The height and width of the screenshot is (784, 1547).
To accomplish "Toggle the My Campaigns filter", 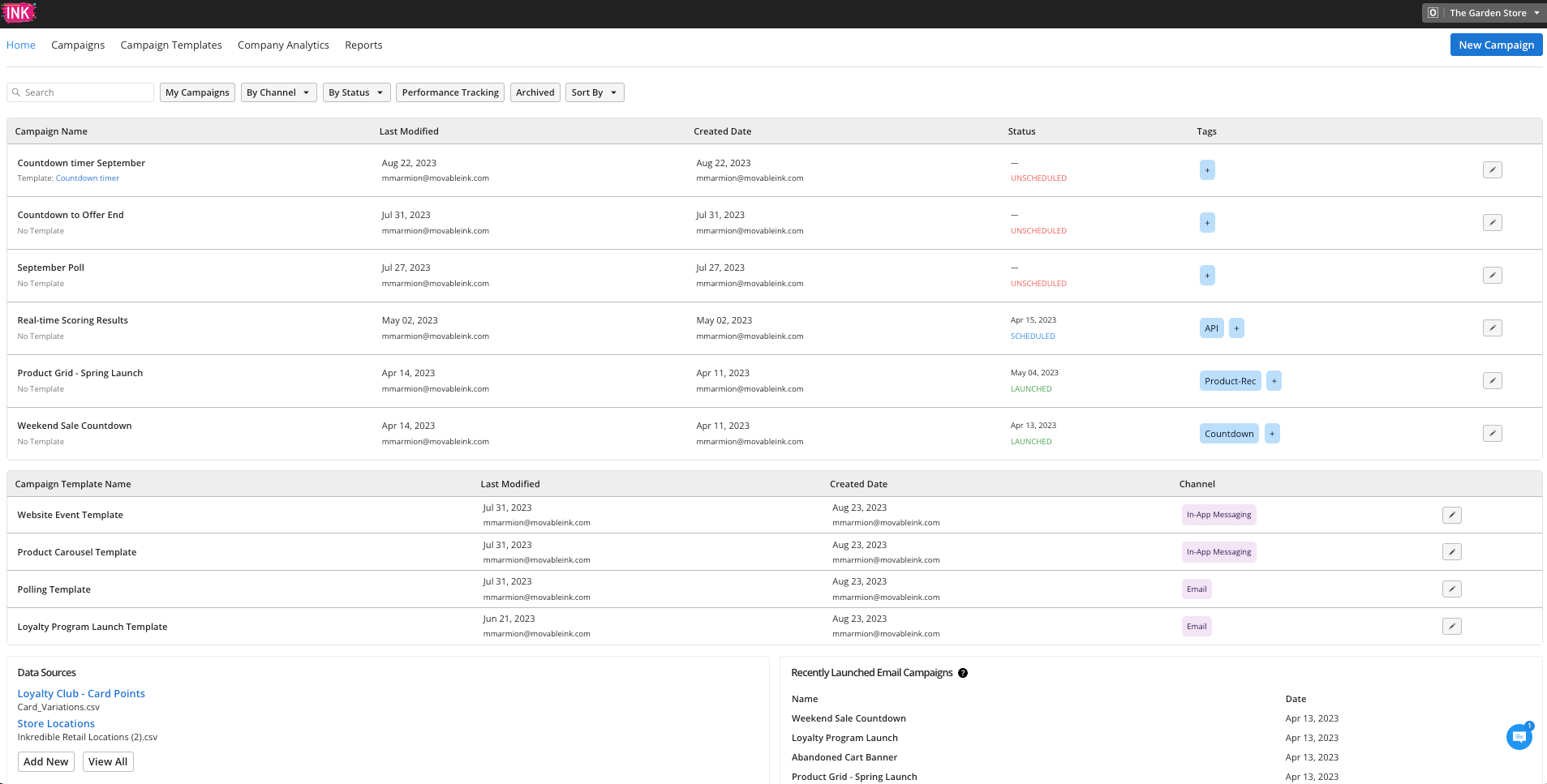I will click(x=197, y=92).
